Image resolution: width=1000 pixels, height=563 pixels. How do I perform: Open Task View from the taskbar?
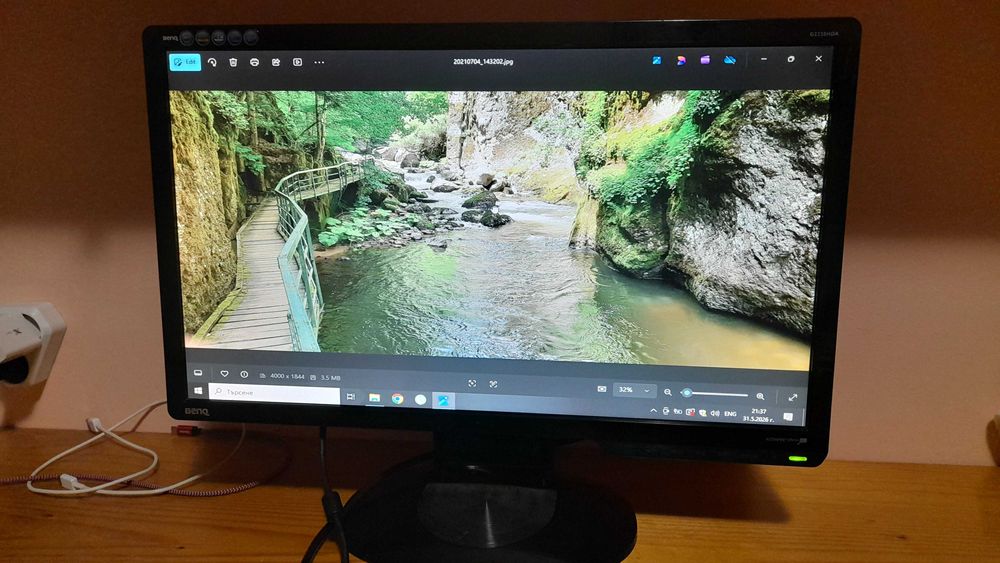pos(351,397)
